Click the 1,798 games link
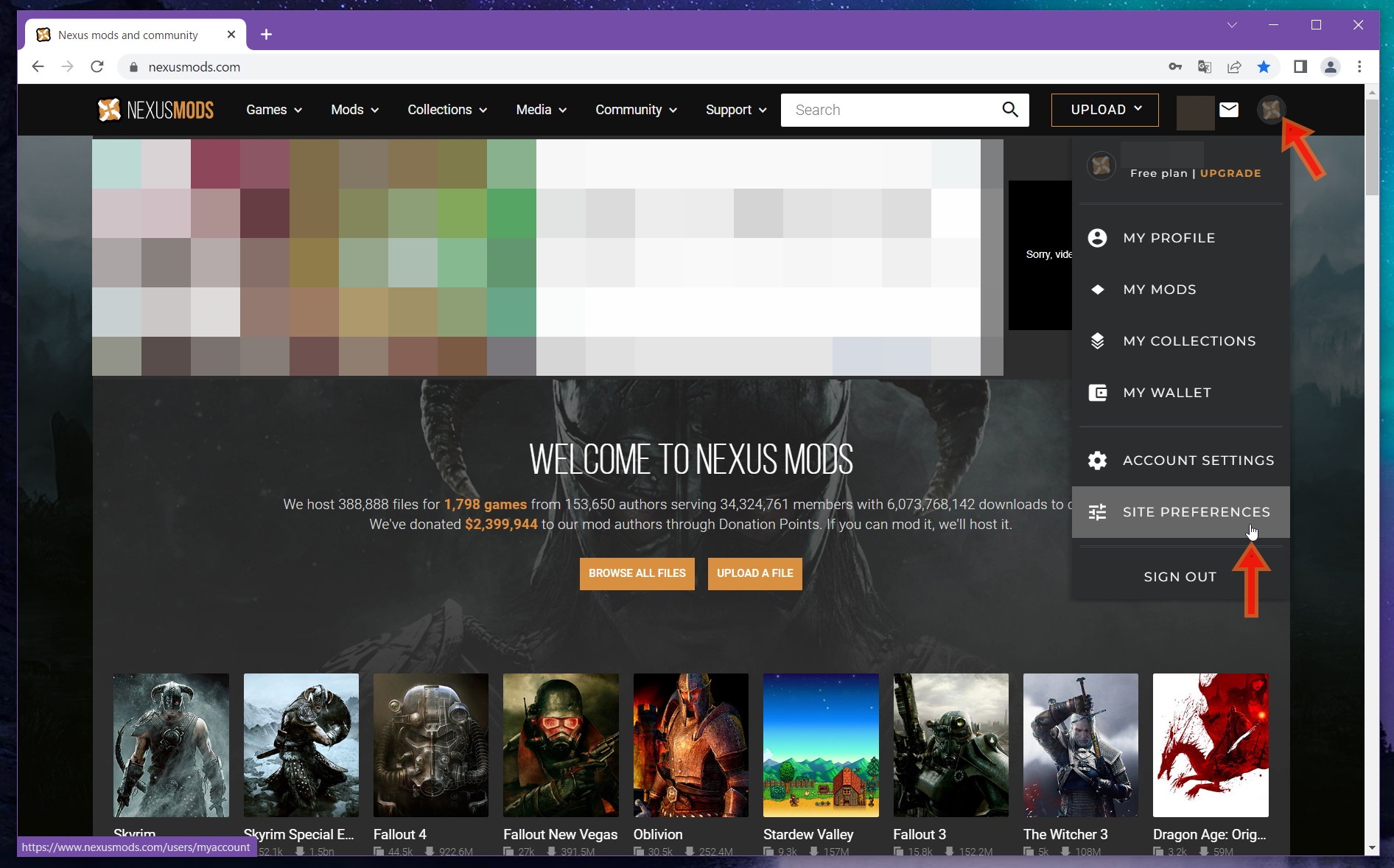1394x868 pixels. pyautogui.click(x=486, y=505)
